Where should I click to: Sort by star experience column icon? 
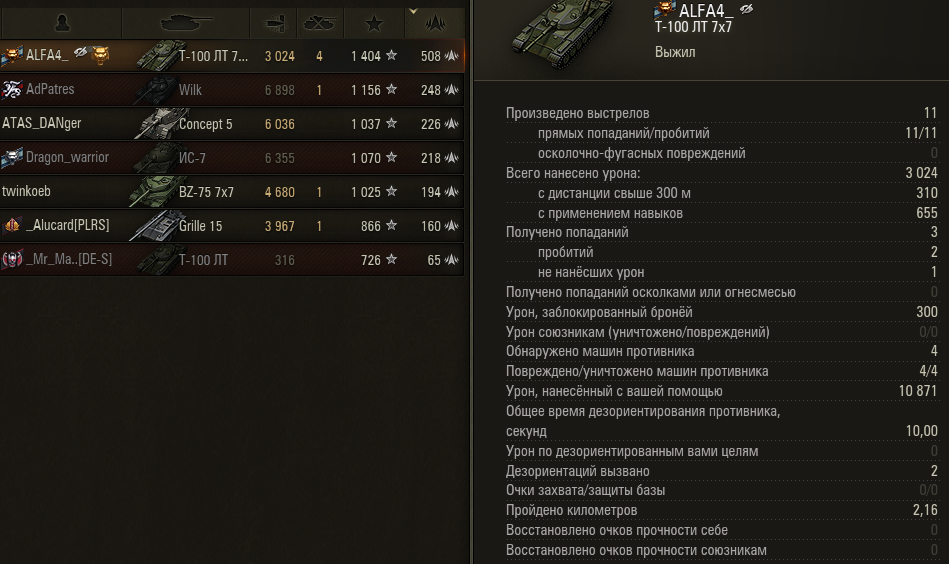click(x=374, y=24)
